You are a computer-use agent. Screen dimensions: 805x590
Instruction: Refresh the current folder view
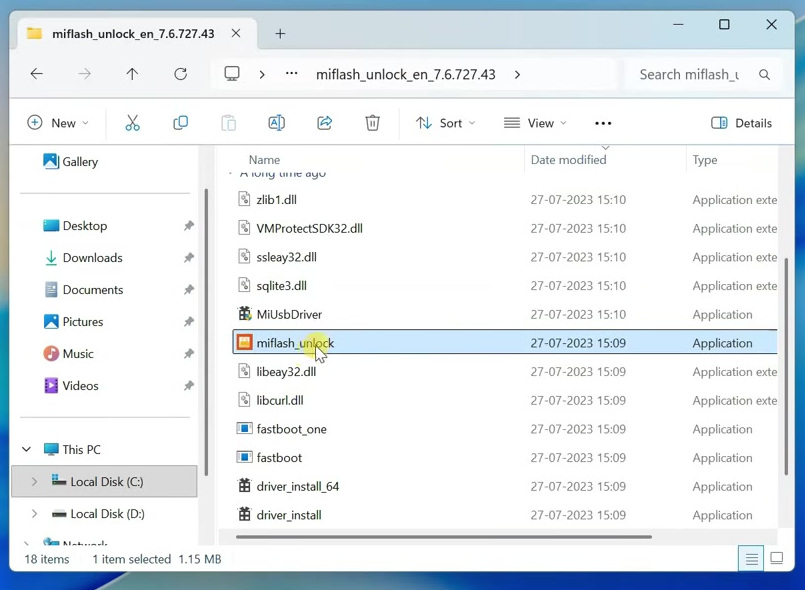click(180, 74)
